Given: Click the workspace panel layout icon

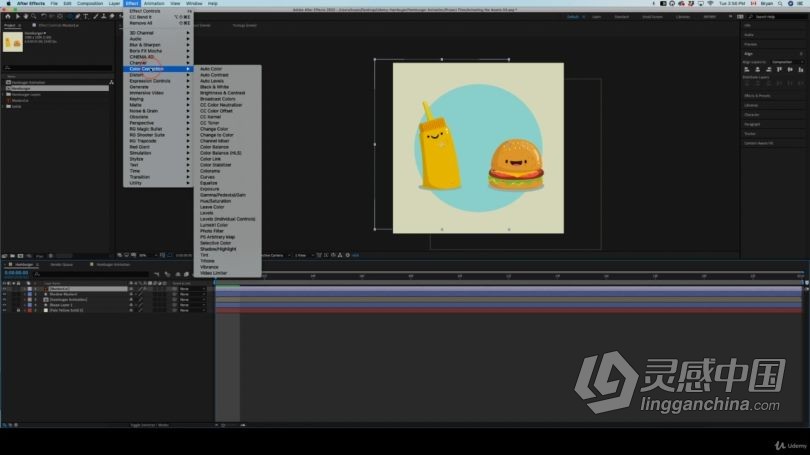Looking at the screenshot, I should 740,17.
